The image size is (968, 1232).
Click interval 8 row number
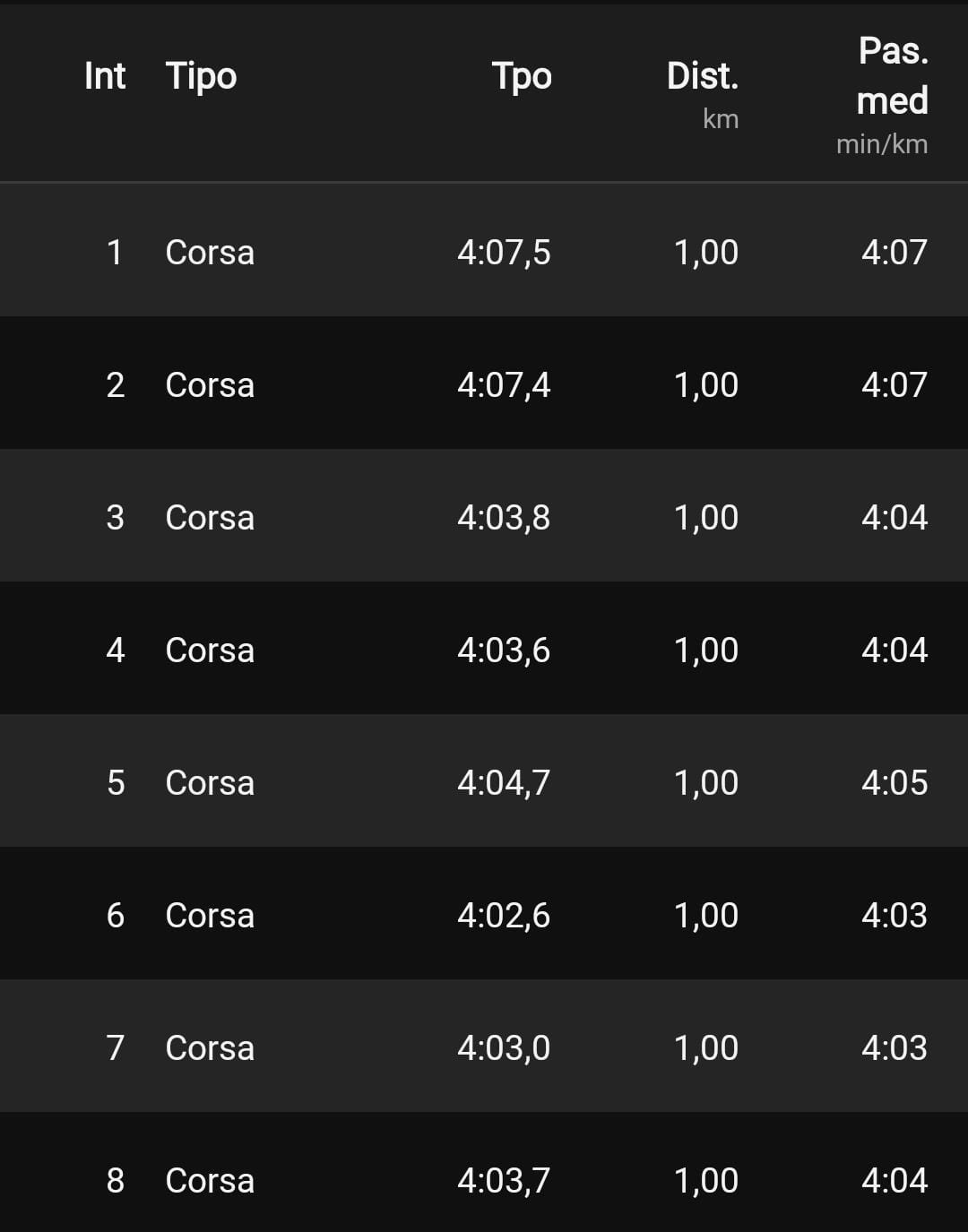coord(116,1181)
